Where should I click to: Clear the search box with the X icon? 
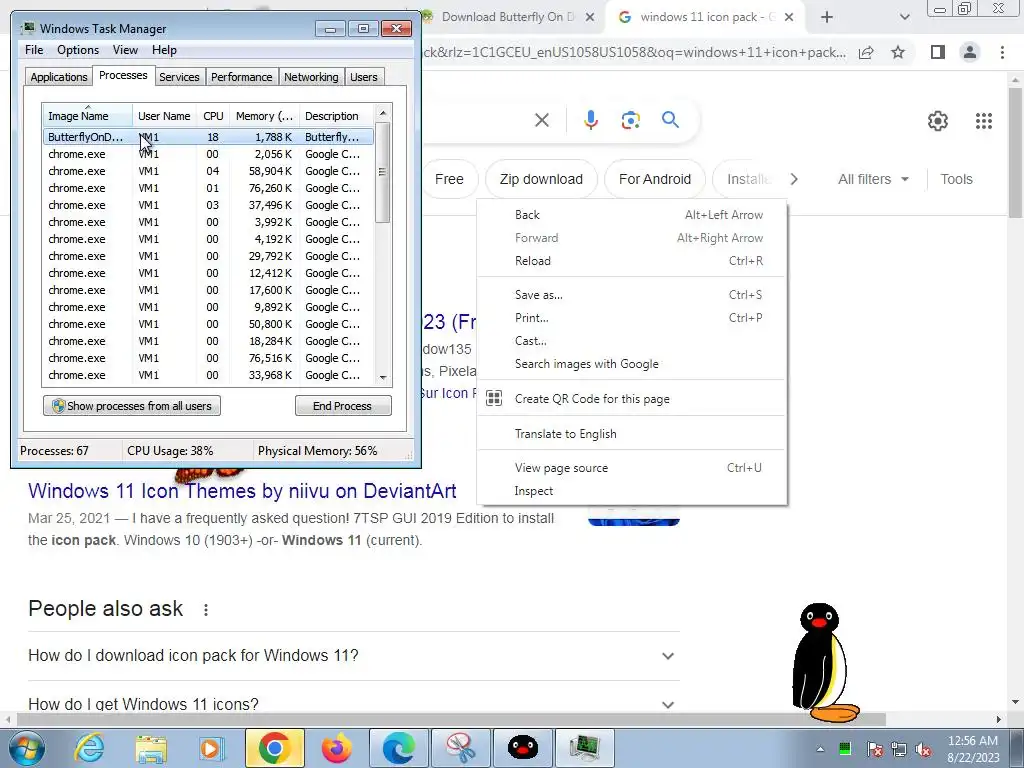click(x=541, y=120)
